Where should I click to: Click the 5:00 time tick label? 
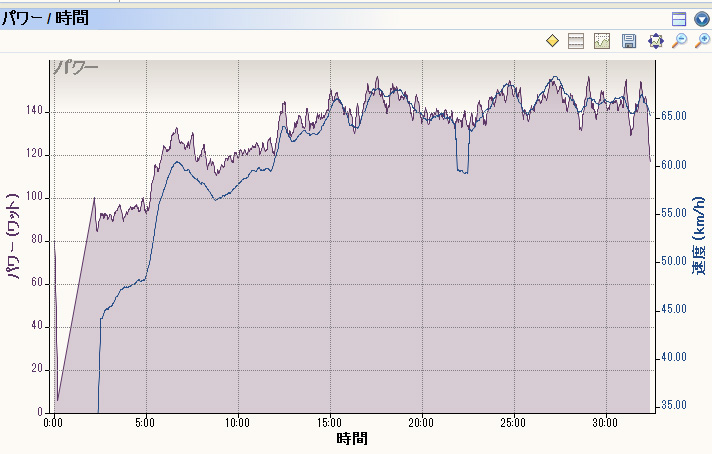pos(145,423)
